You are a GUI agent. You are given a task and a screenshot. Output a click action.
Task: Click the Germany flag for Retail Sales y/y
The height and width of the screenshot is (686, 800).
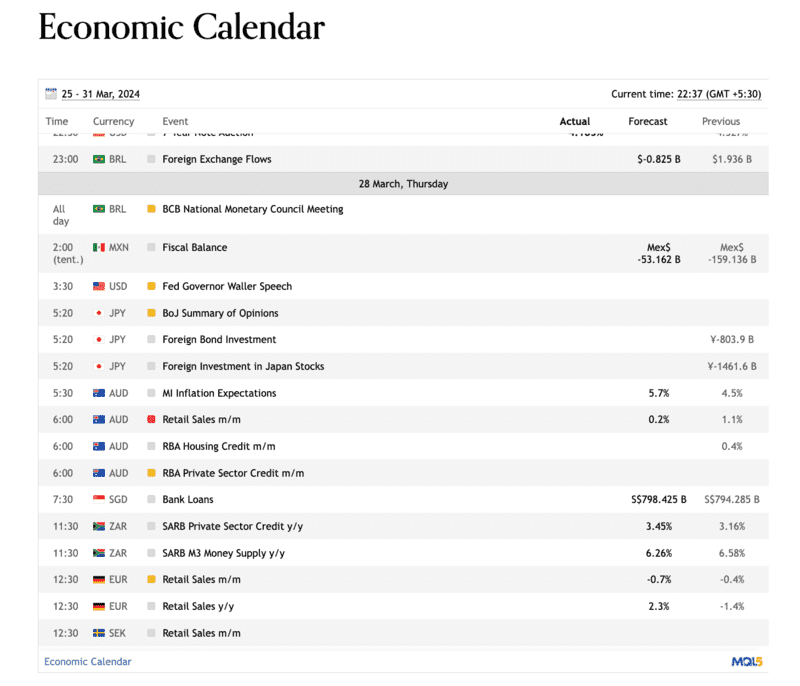click(99, 606)
